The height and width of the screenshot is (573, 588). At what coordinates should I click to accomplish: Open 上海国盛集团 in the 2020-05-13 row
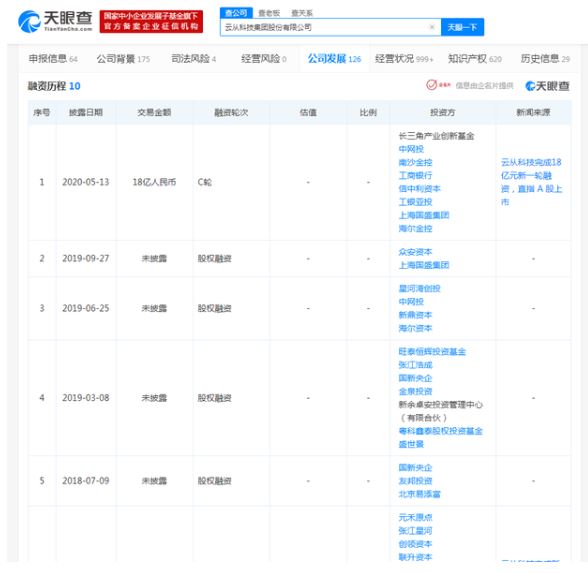coord(424,215)
